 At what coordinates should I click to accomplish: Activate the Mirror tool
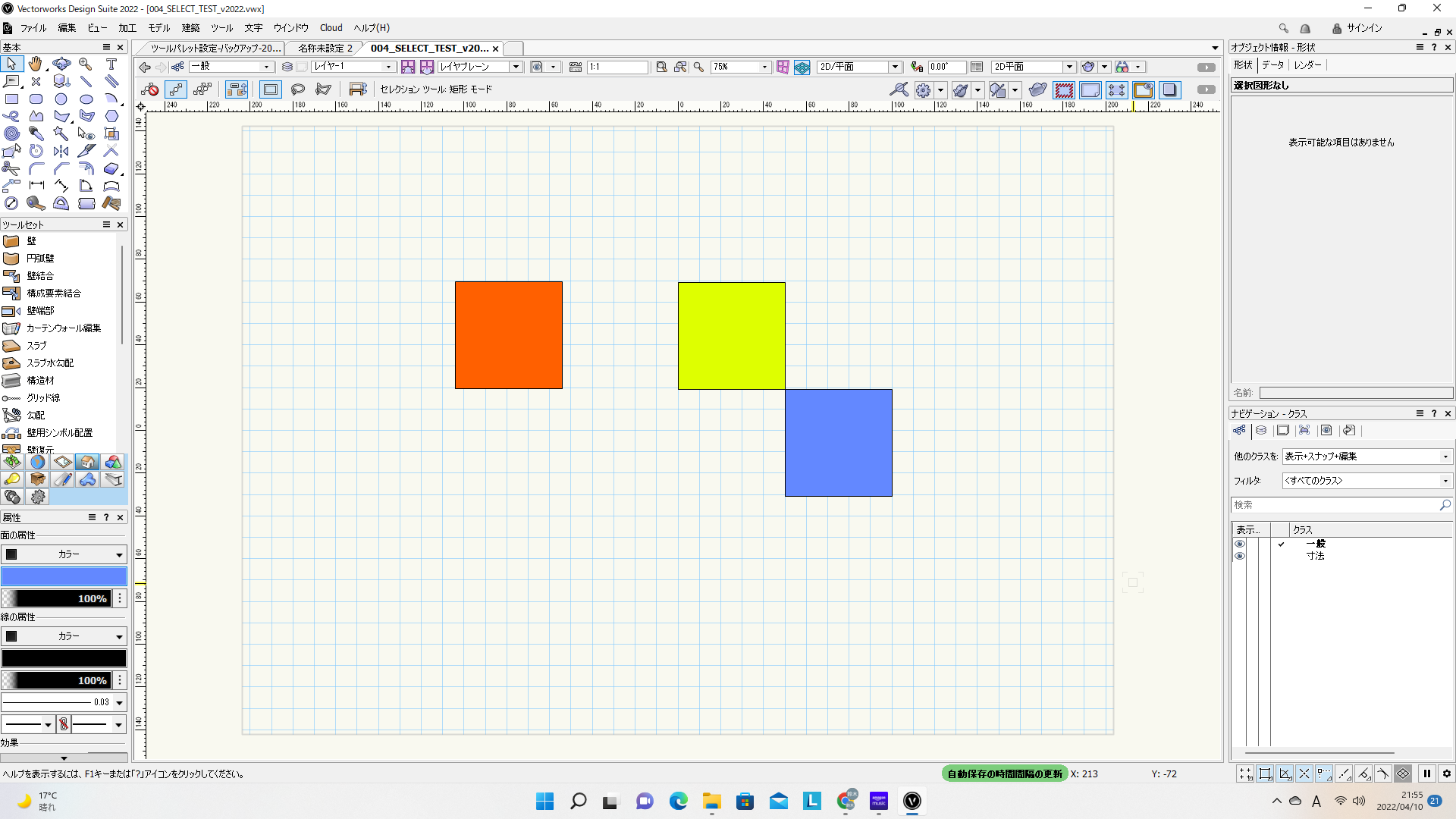coord(61,151)
